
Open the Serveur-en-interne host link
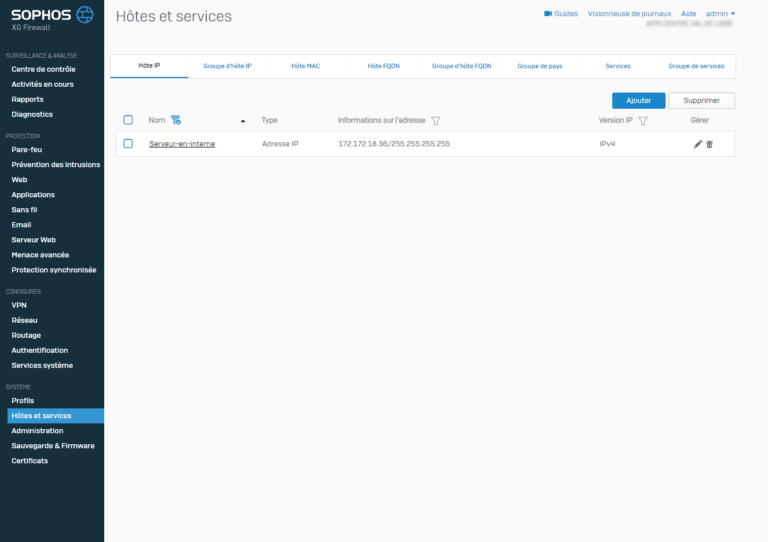point(182,144)
